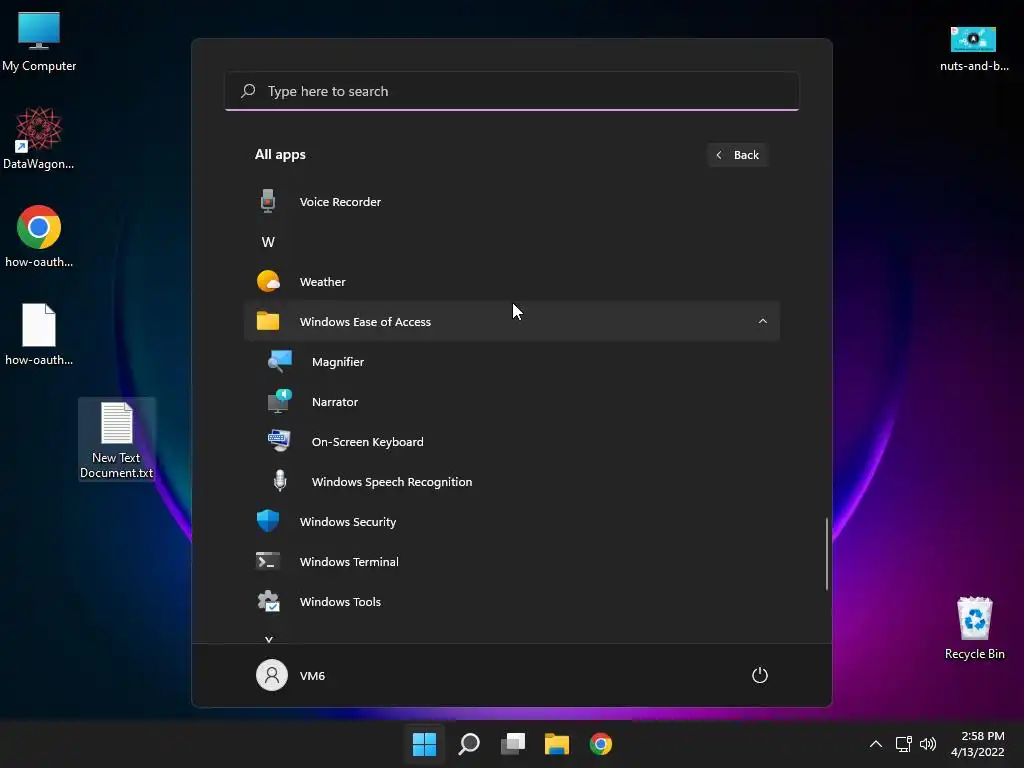
Task: Open the VM6 user account menu
Action: coord(291,675)
